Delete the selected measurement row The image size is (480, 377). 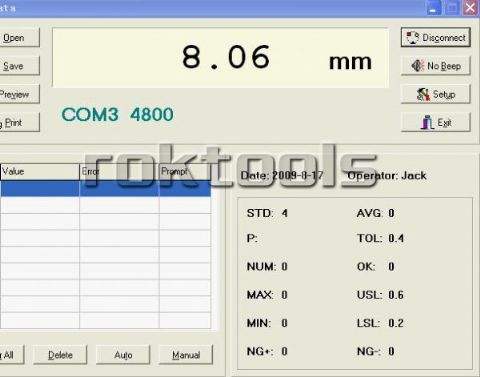click(x=60, y=355)
